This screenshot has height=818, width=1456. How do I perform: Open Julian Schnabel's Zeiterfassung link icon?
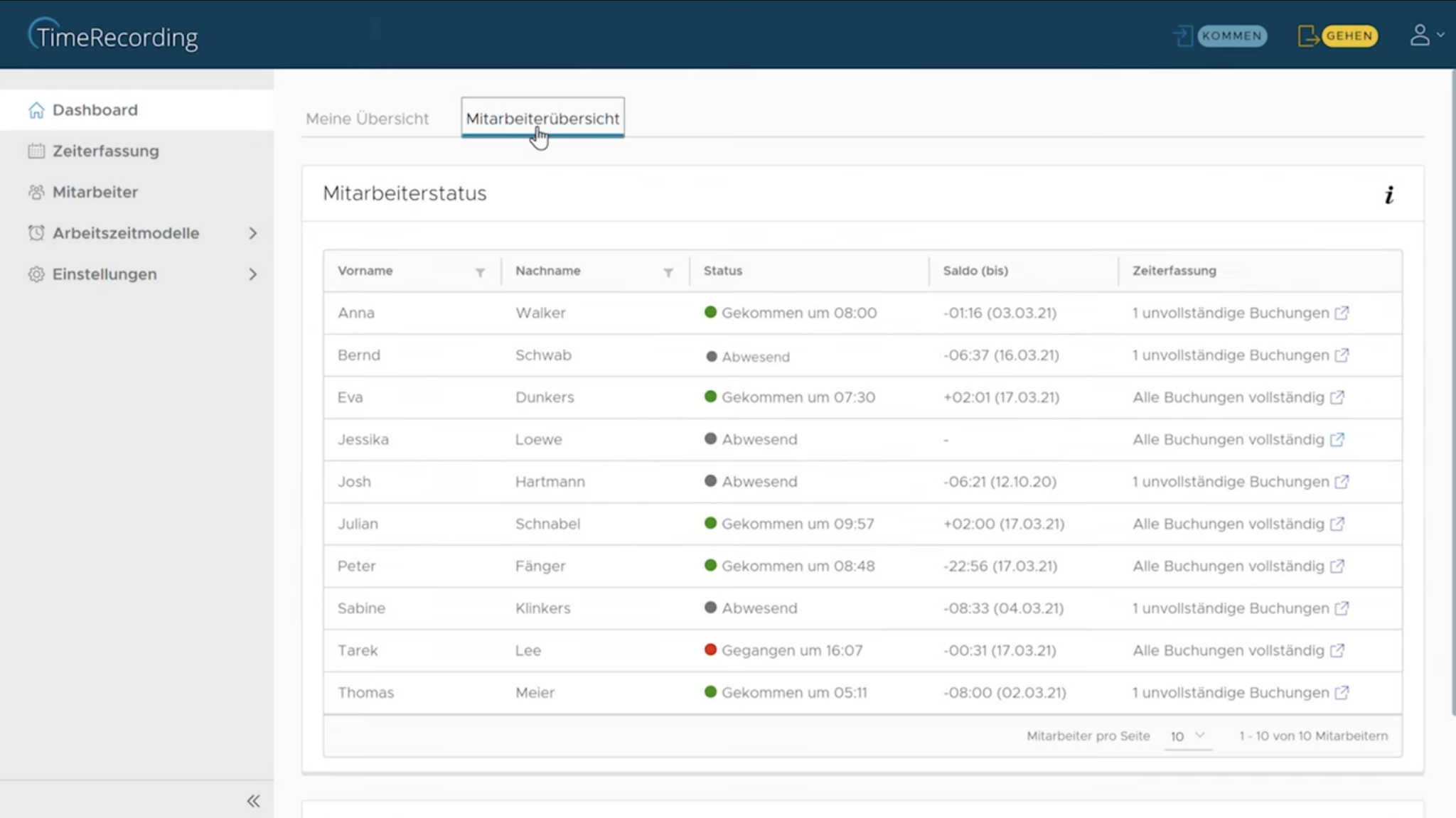1337,524
